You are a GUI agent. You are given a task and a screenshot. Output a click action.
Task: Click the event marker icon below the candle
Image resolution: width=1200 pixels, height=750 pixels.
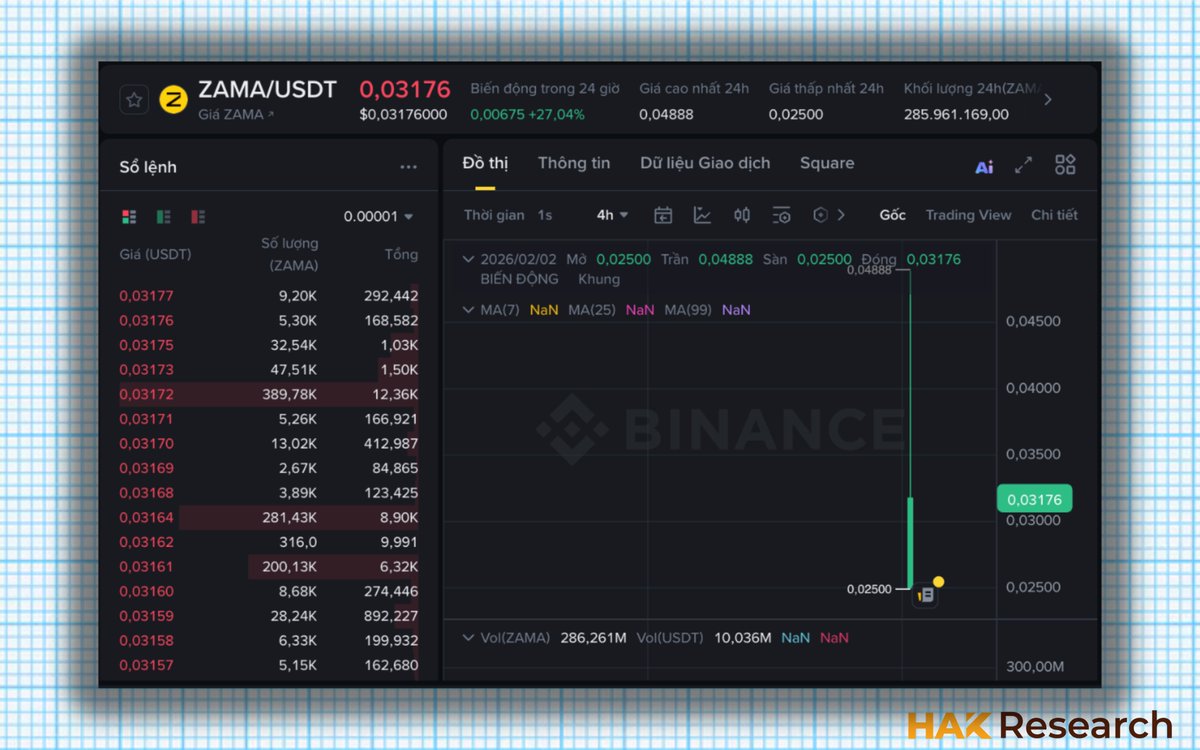coord(926,595)
